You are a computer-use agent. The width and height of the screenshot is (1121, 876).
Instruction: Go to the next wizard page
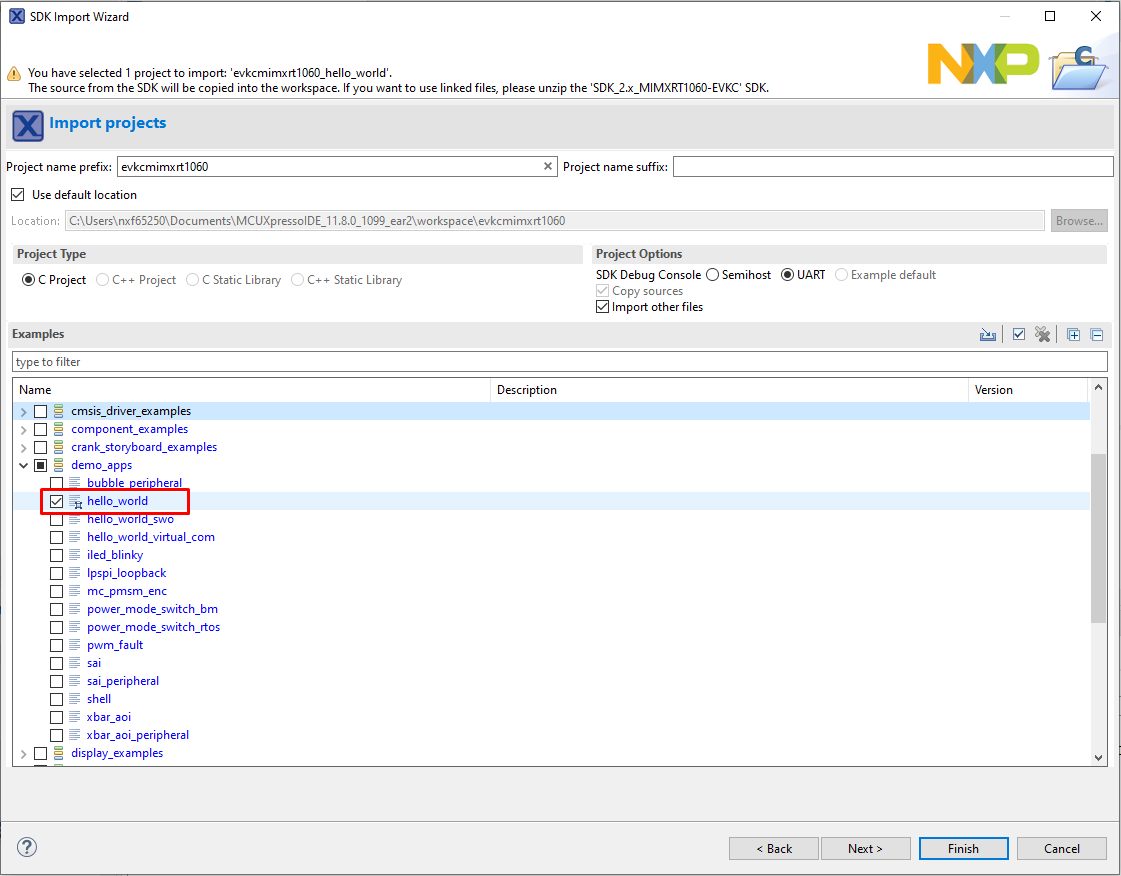coord(865,848)
